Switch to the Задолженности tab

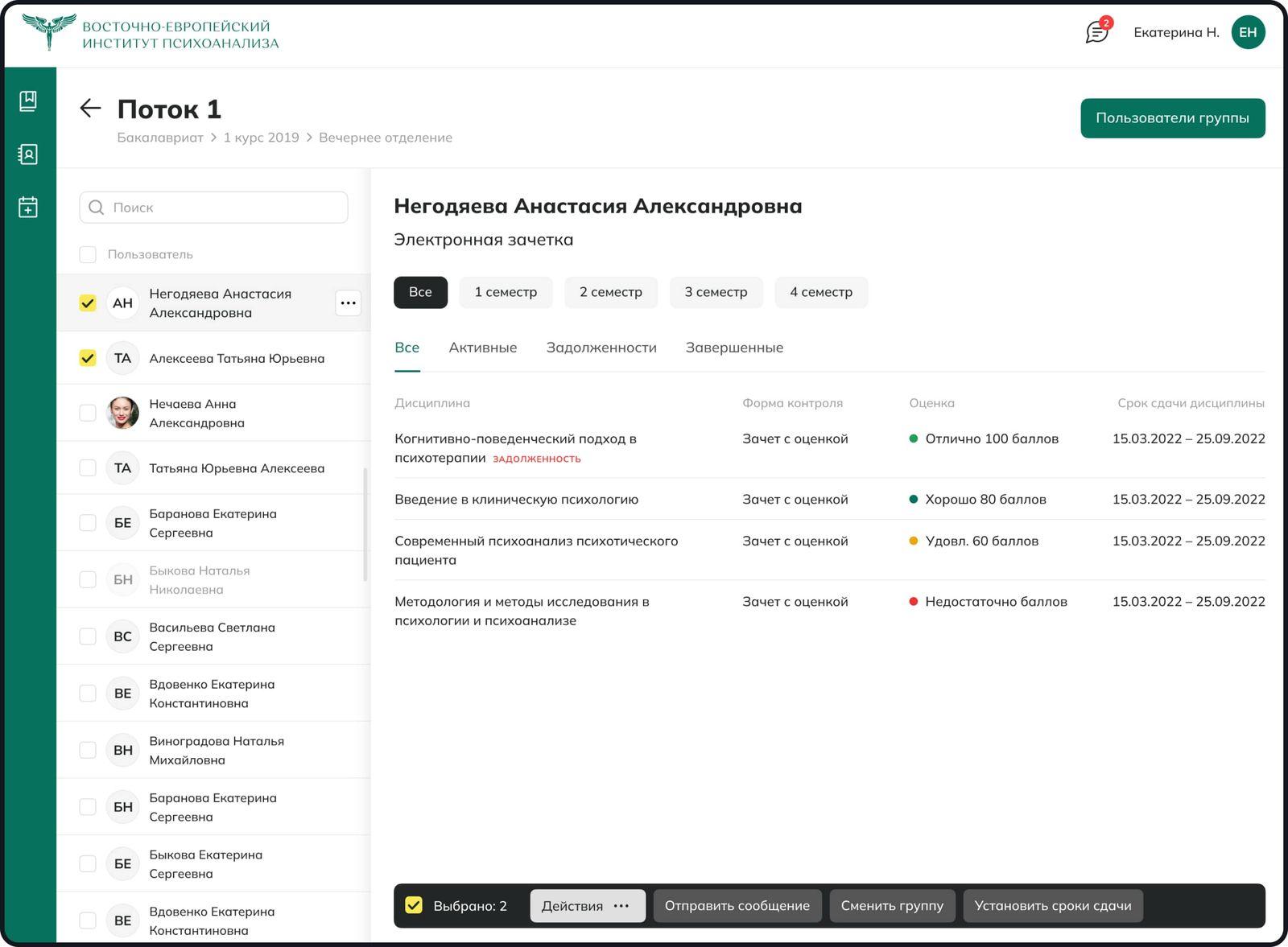(601, 348)
